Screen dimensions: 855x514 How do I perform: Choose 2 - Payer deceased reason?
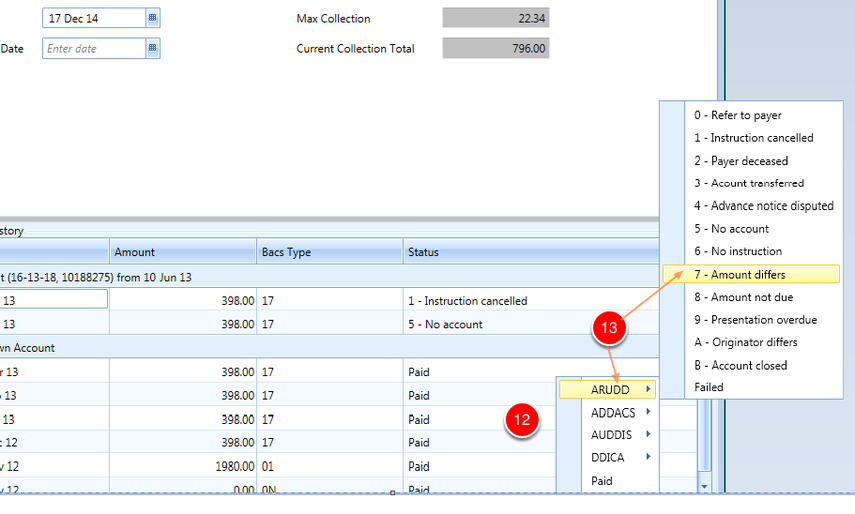740,161
